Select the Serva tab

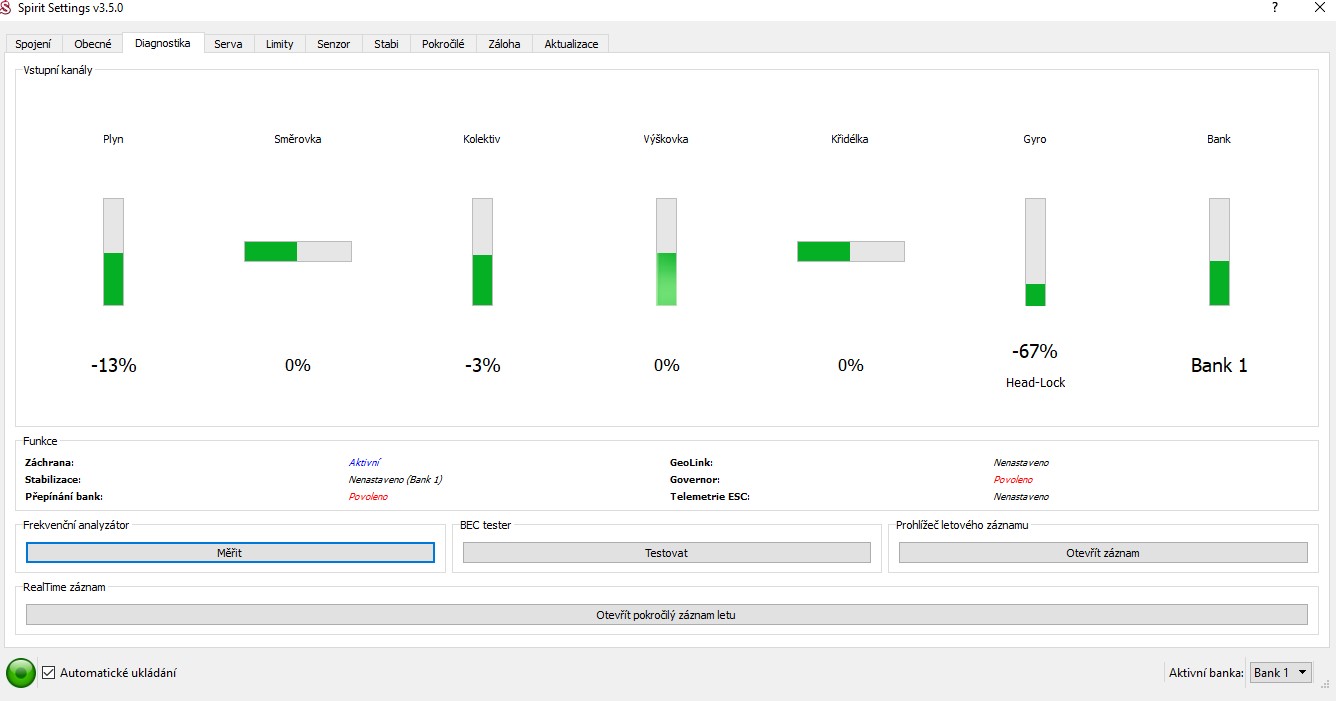228,44
